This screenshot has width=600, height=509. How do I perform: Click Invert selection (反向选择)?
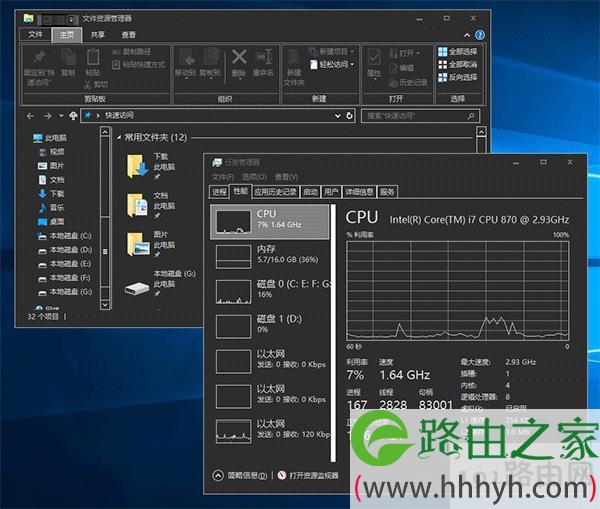tap(458, 78)
